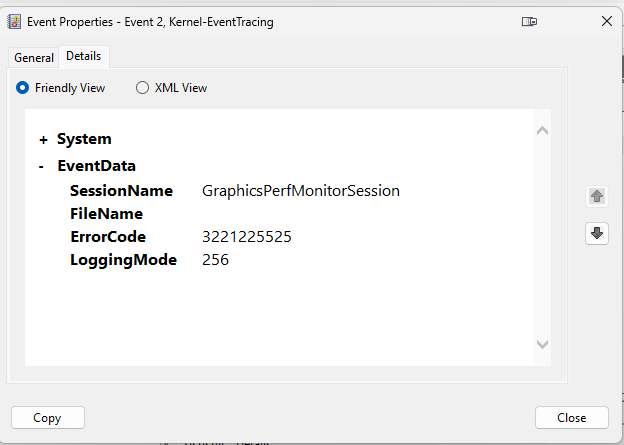Click the scroll down chevron in details pane
This screenshot has height=445, width=624.
click(542, 344)
